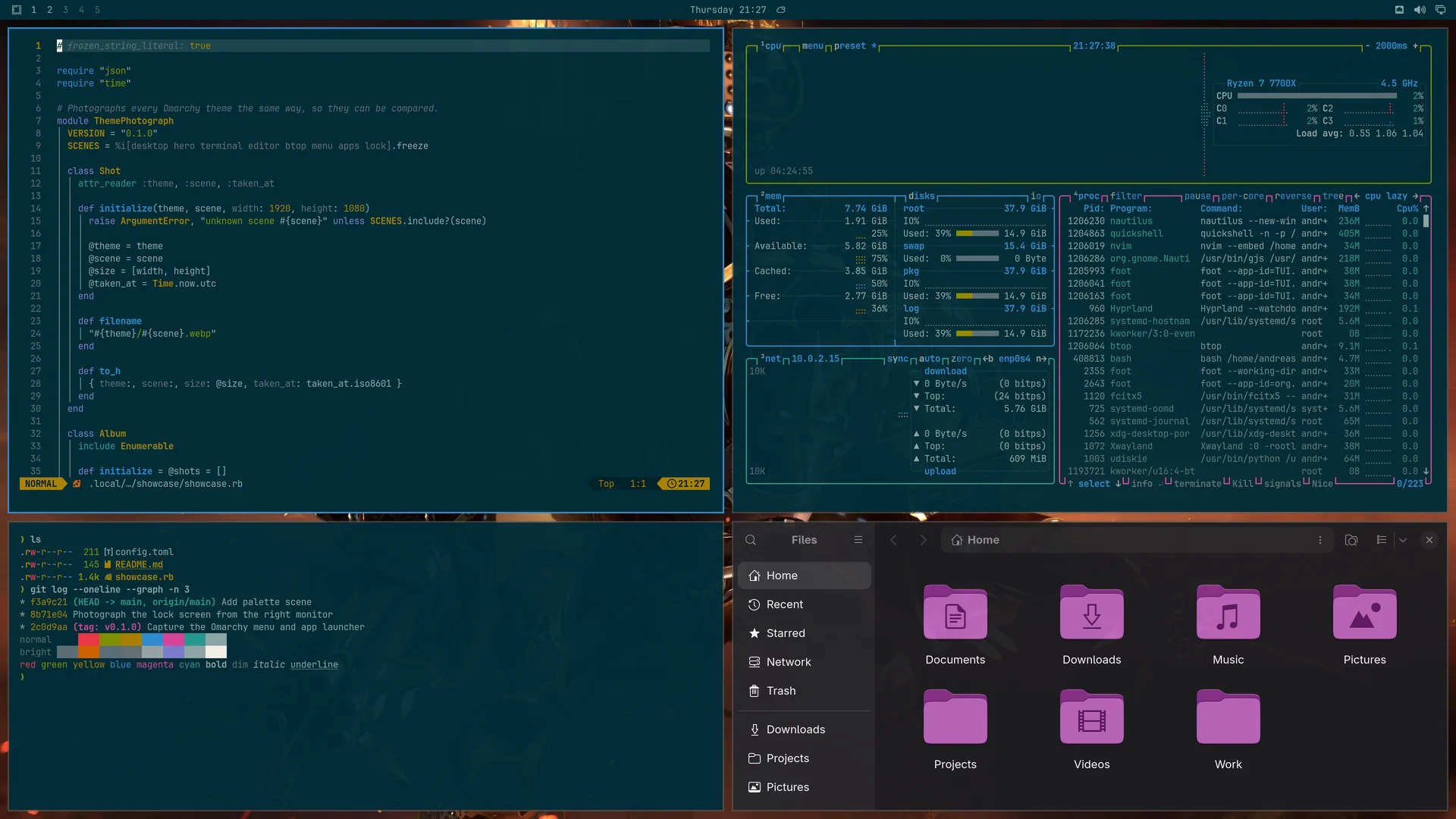Select the Projects bookmark in the sidebar
The image size is (1456, 819).
(804, 758)
